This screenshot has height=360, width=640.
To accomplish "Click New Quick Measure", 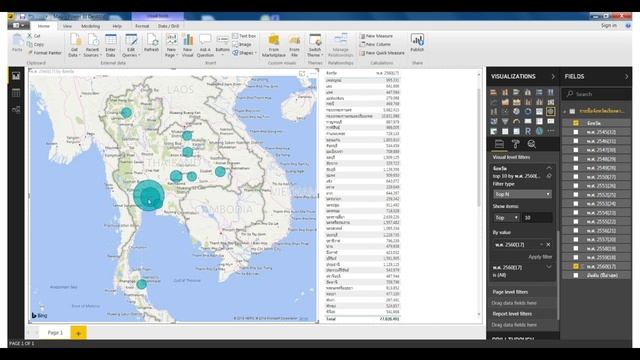I will pos(382,53).
